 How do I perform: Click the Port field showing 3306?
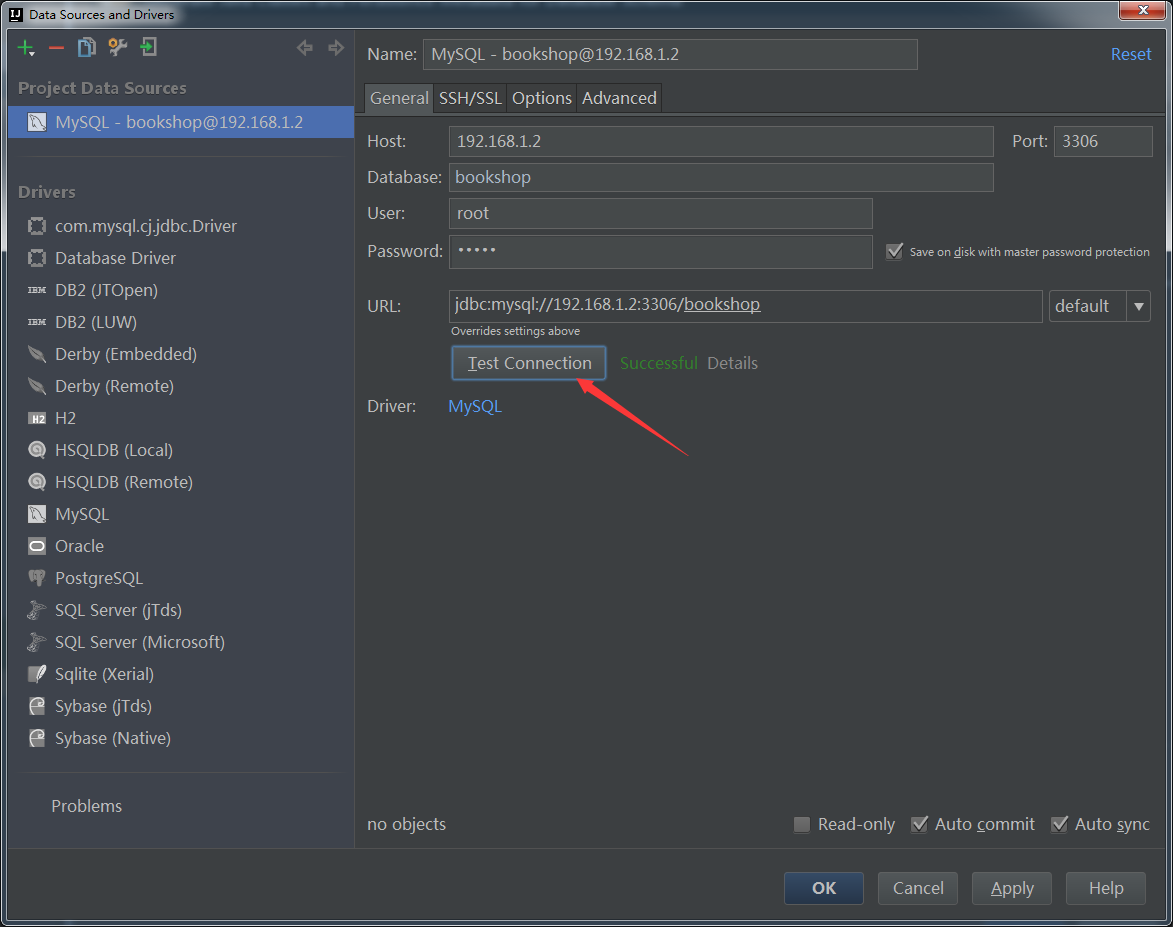[x=1103, y=141]
